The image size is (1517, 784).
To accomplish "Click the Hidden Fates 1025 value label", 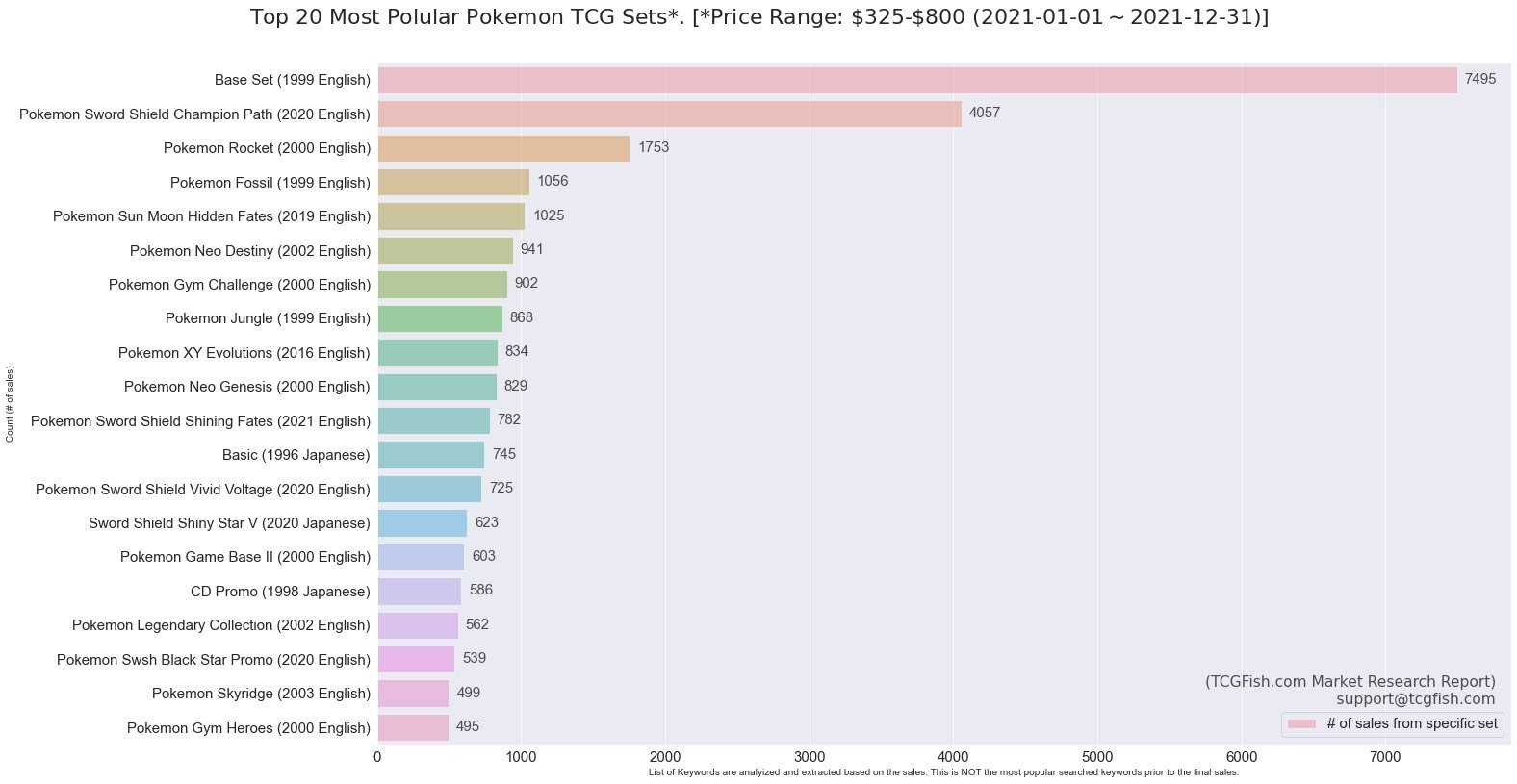I will pyautogui.click(x=549, y=215).
